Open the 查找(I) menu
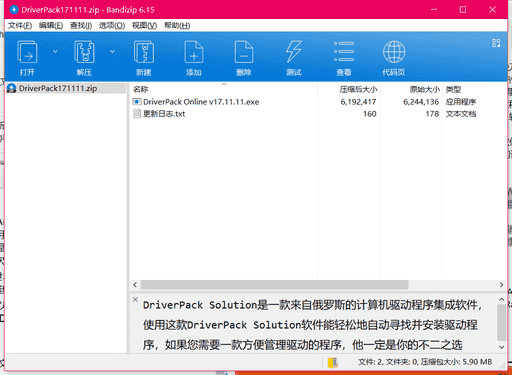This screenshot has width=512, height=375. [x=81, y=25]
